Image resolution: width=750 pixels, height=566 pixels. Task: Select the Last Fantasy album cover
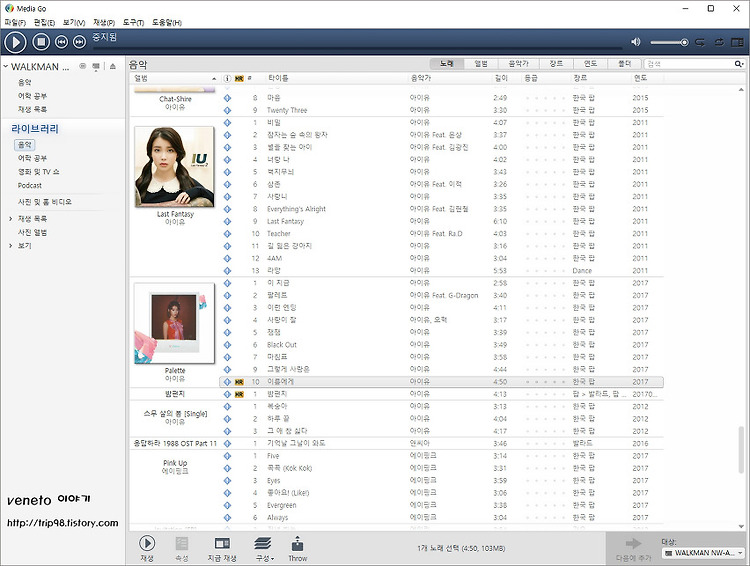pyautogui.click(x=175, y=166)
